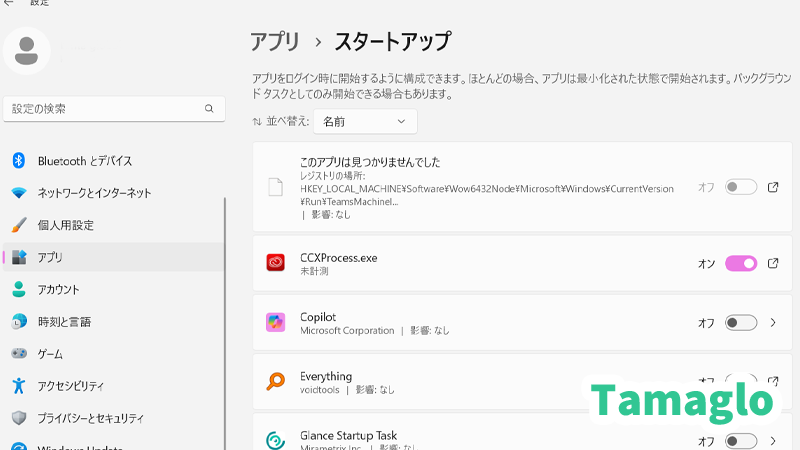Expand Glance Startup Task chevron
Image resolution: width=800 pixels, height=450 pixels.
click(x=773, y=441)
